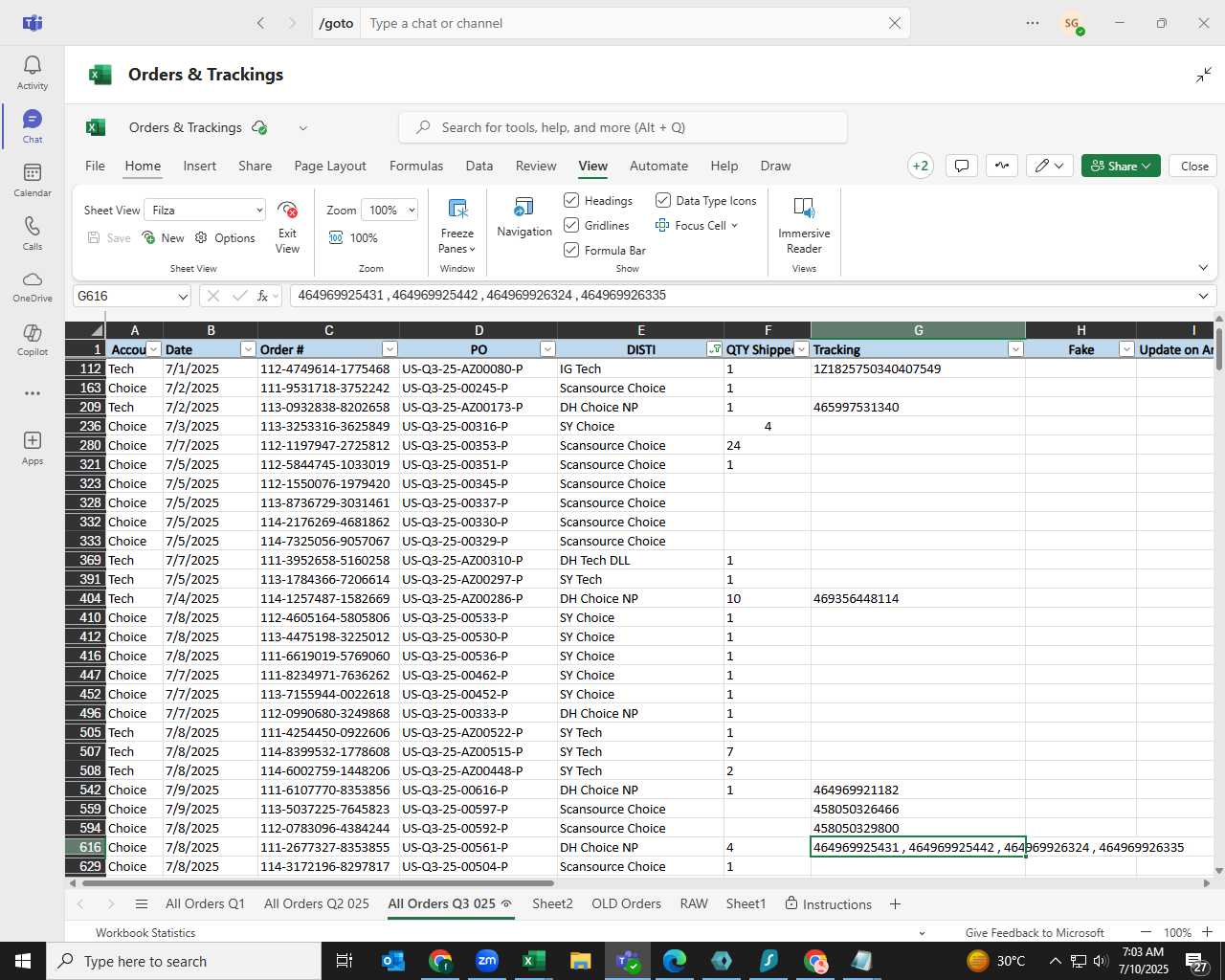Viewport: 1225px width, 980px height.
Task: Click the Close button in Excel
Action: point(1194,166)
